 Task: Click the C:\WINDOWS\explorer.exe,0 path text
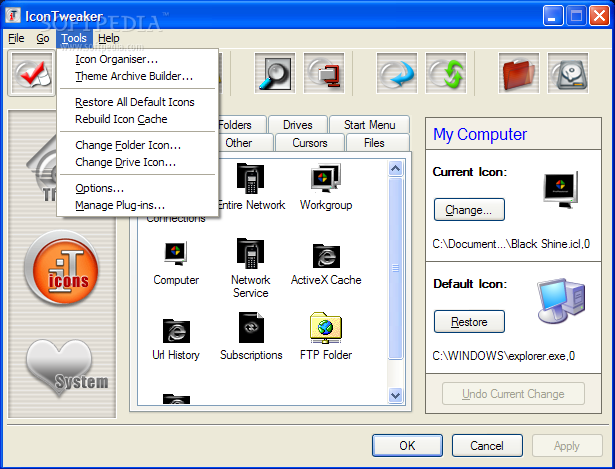click(x=504, y=356)
